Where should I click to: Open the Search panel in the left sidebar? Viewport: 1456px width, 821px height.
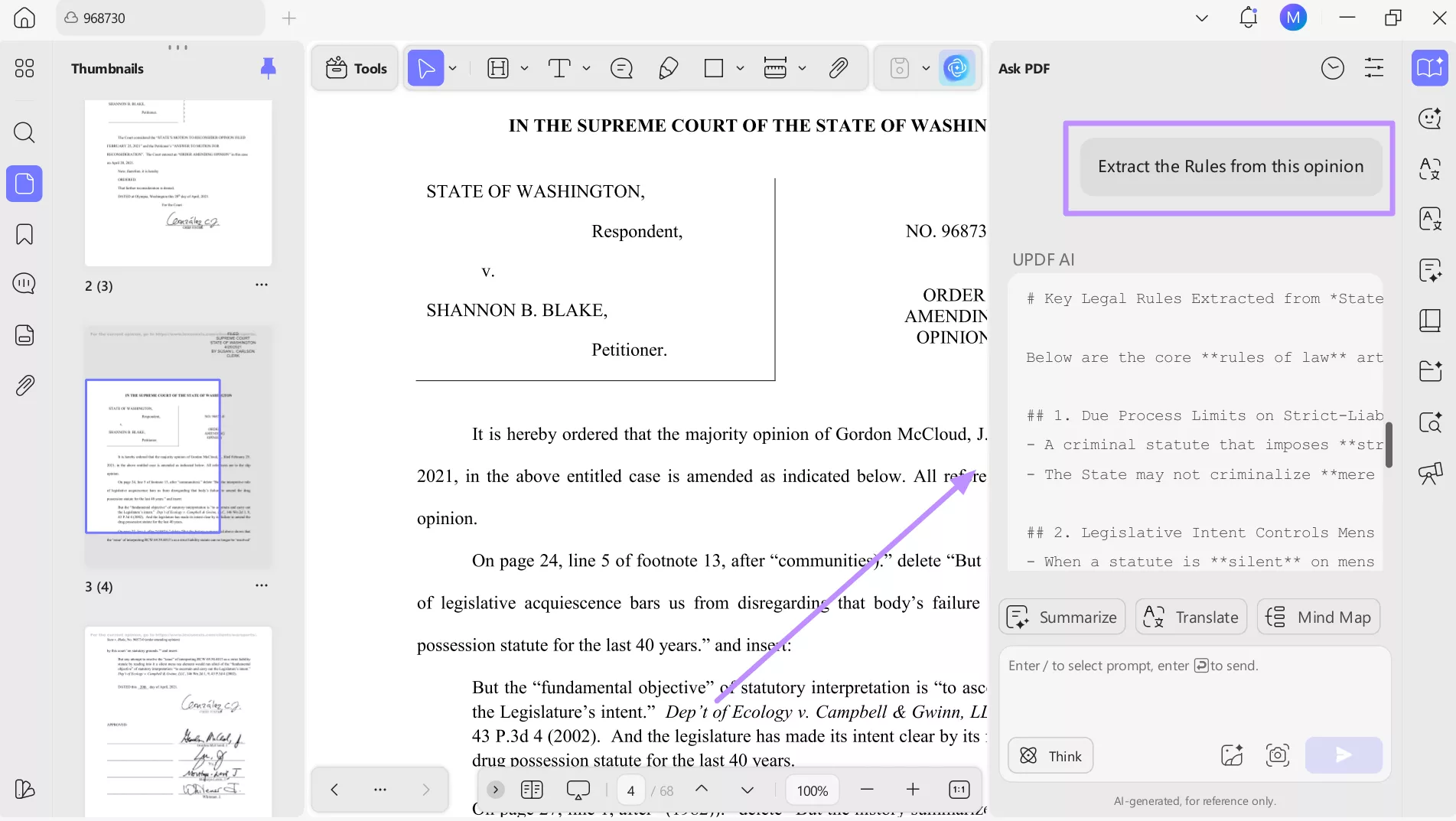pos(24,133)
